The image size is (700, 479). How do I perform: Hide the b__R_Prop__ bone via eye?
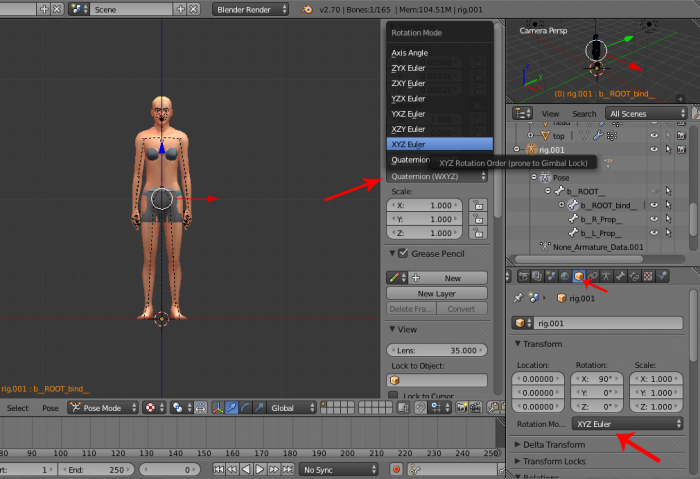pyautogui.click(x=654, y=219)
